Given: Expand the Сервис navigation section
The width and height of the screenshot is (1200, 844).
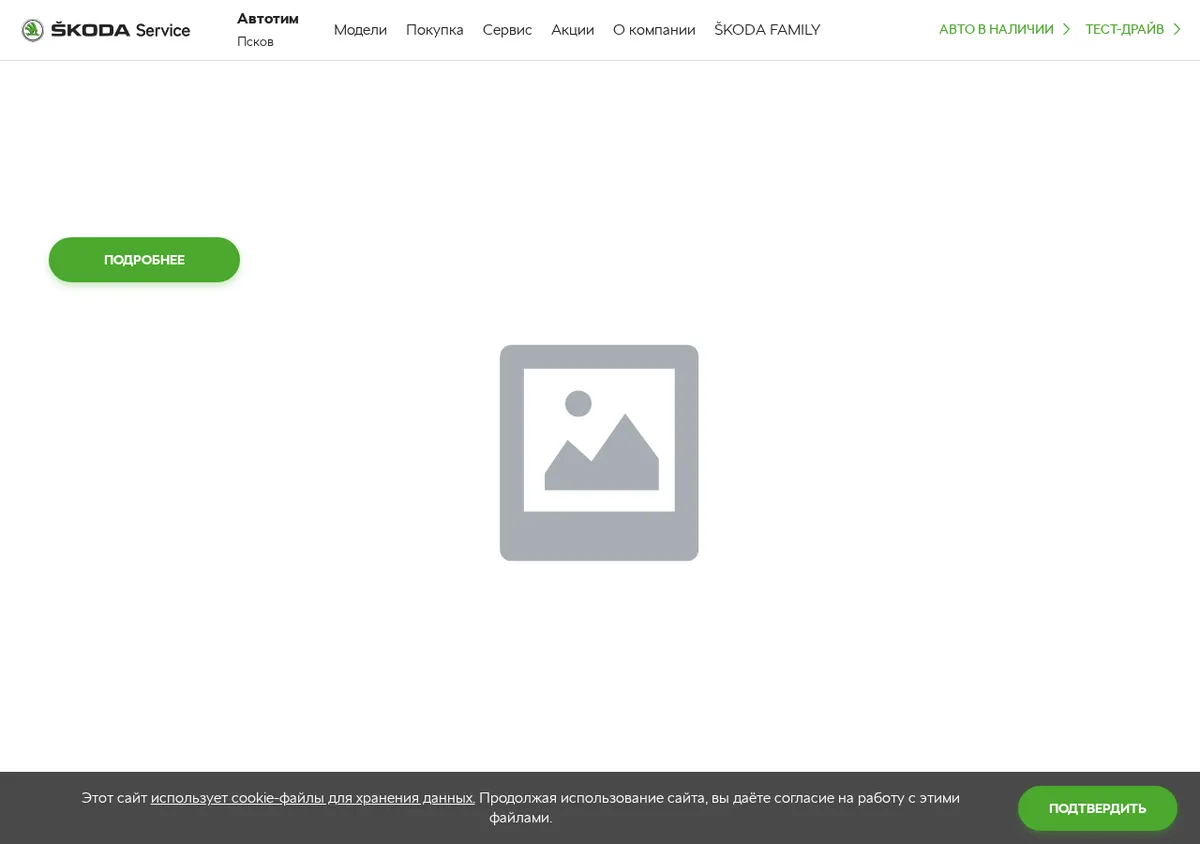Looking at the screenshot, I should (507, 30).
